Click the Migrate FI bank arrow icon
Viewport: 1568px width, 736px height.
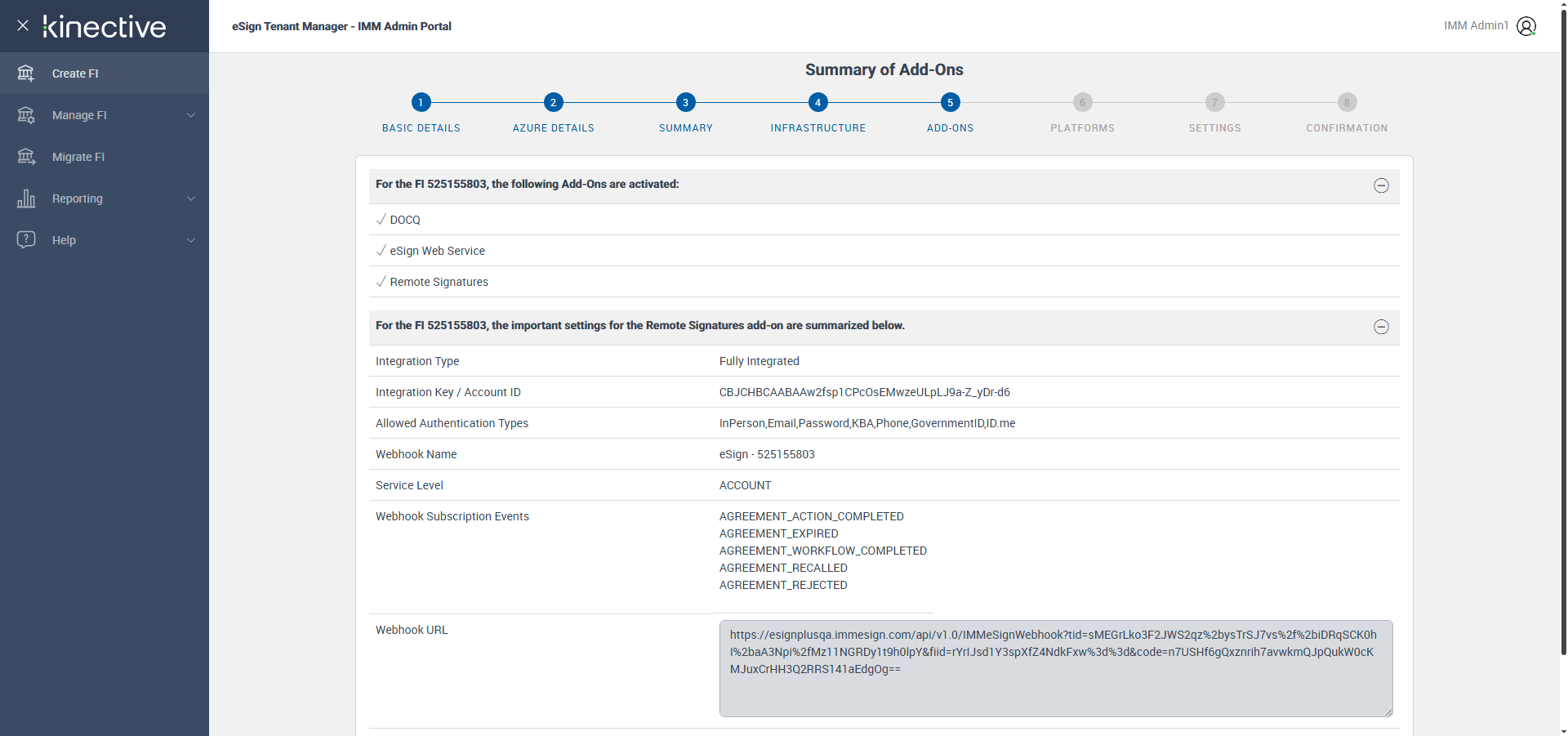point(26,157)
